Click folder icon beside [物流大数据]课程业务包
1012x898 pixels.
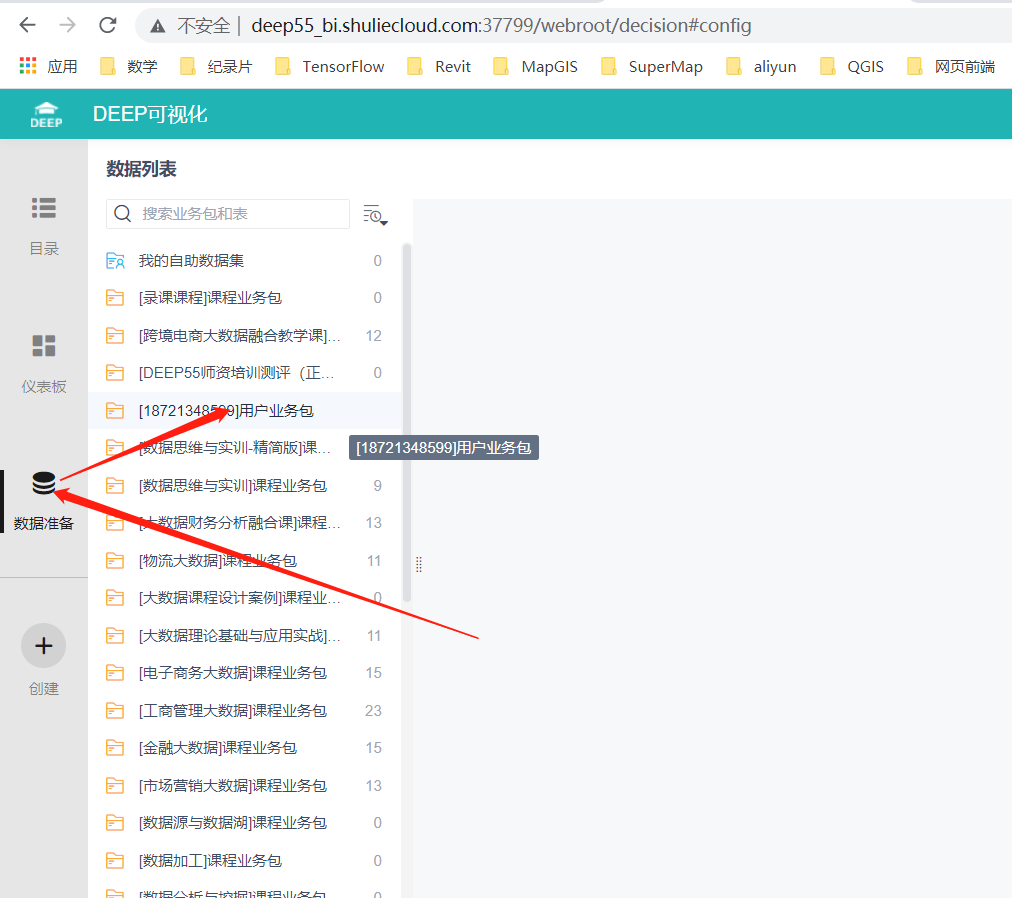click(x=114, y=559)
